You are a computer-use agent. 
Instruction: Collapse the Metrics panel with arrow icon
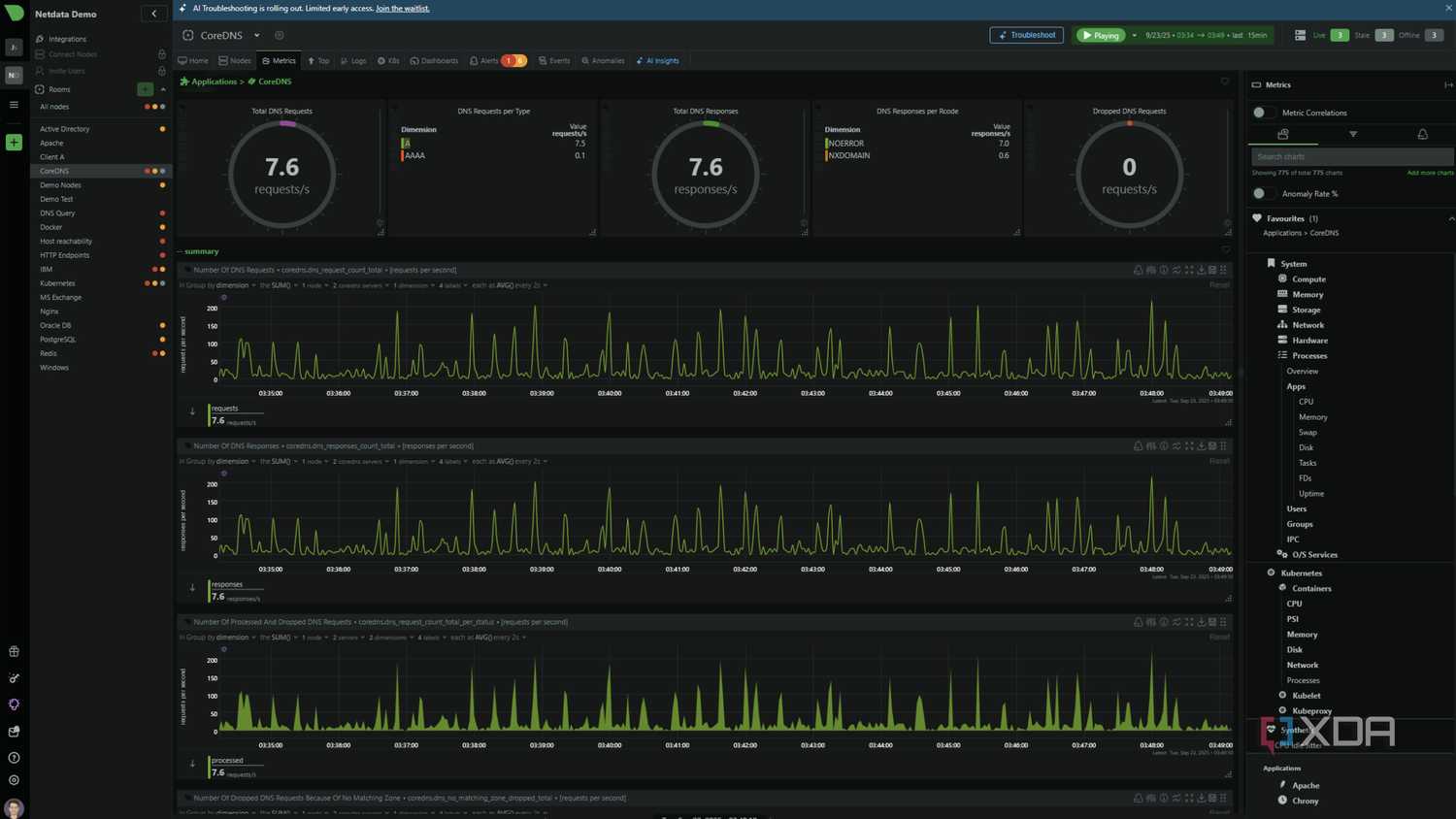coord(1448,85)
